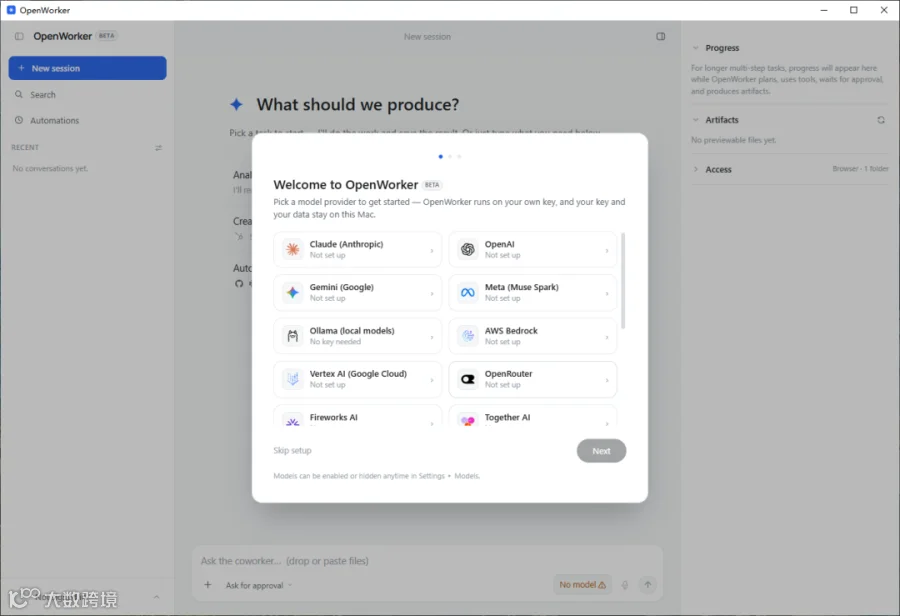Click the Access section header
This screenshot has width=900, height=616.
point(789,169)
